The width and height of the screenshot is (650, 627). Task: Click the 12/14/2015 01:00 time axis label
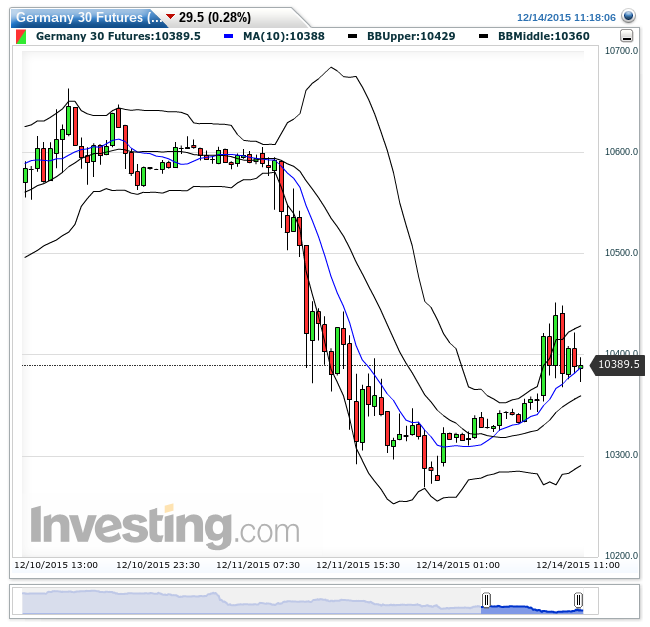(458, 565)
